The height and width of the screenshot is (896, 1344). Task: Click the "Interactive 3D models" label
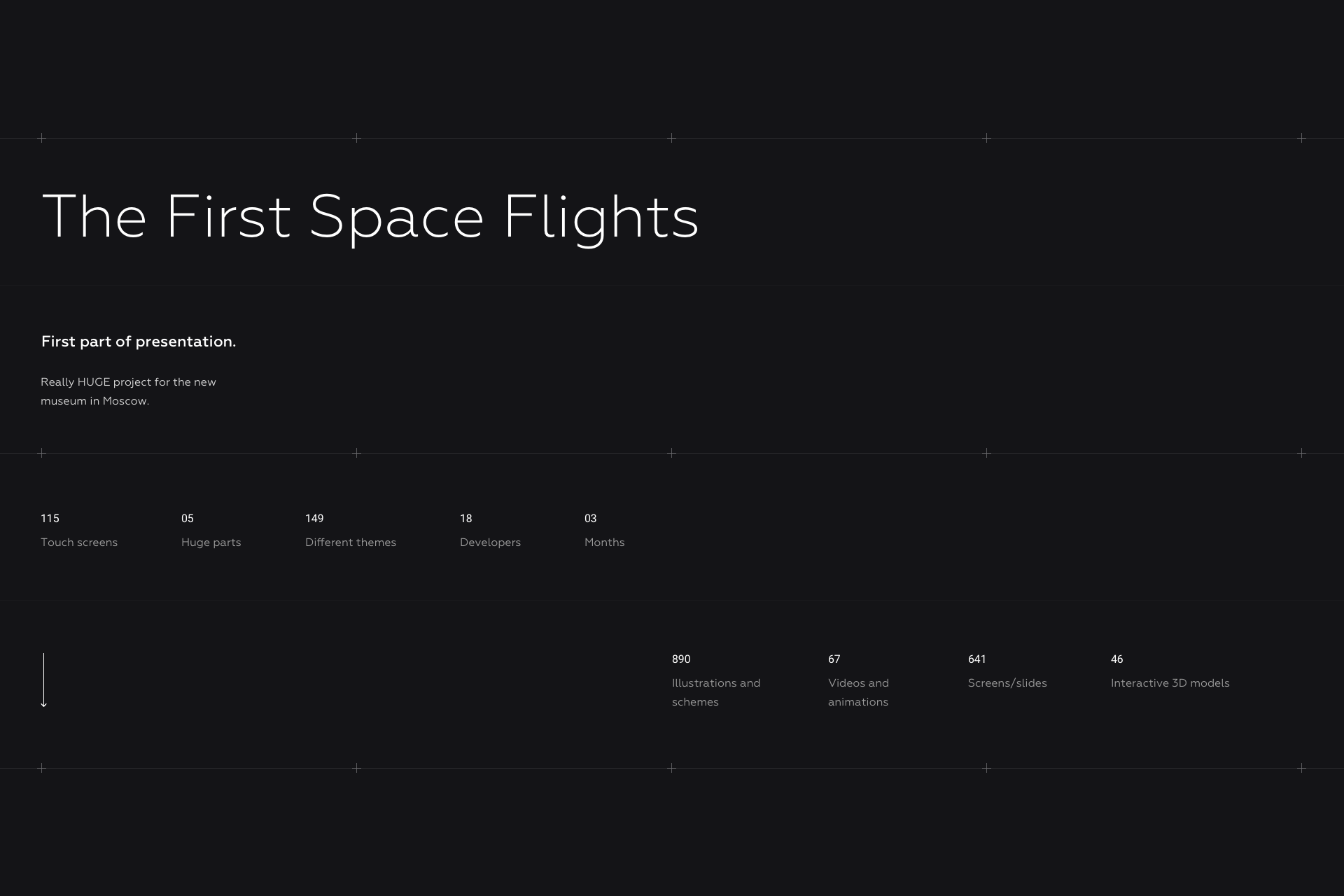click(1170, 683)
